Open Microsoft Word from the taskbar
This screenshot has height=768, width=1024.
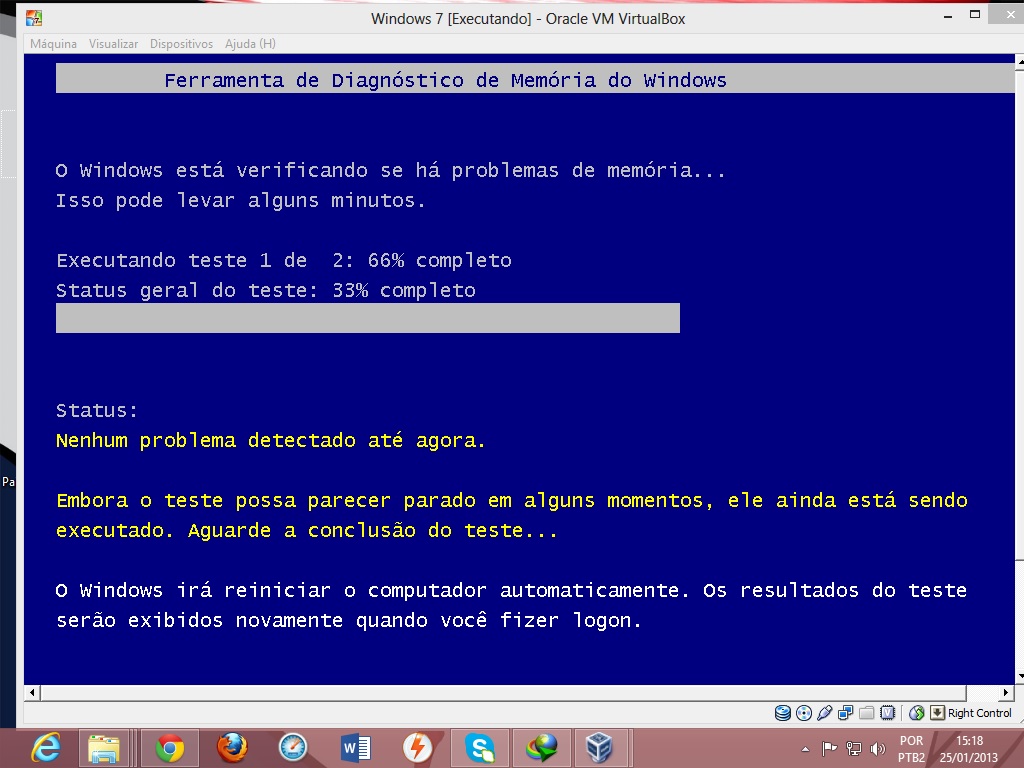[357, 747]
